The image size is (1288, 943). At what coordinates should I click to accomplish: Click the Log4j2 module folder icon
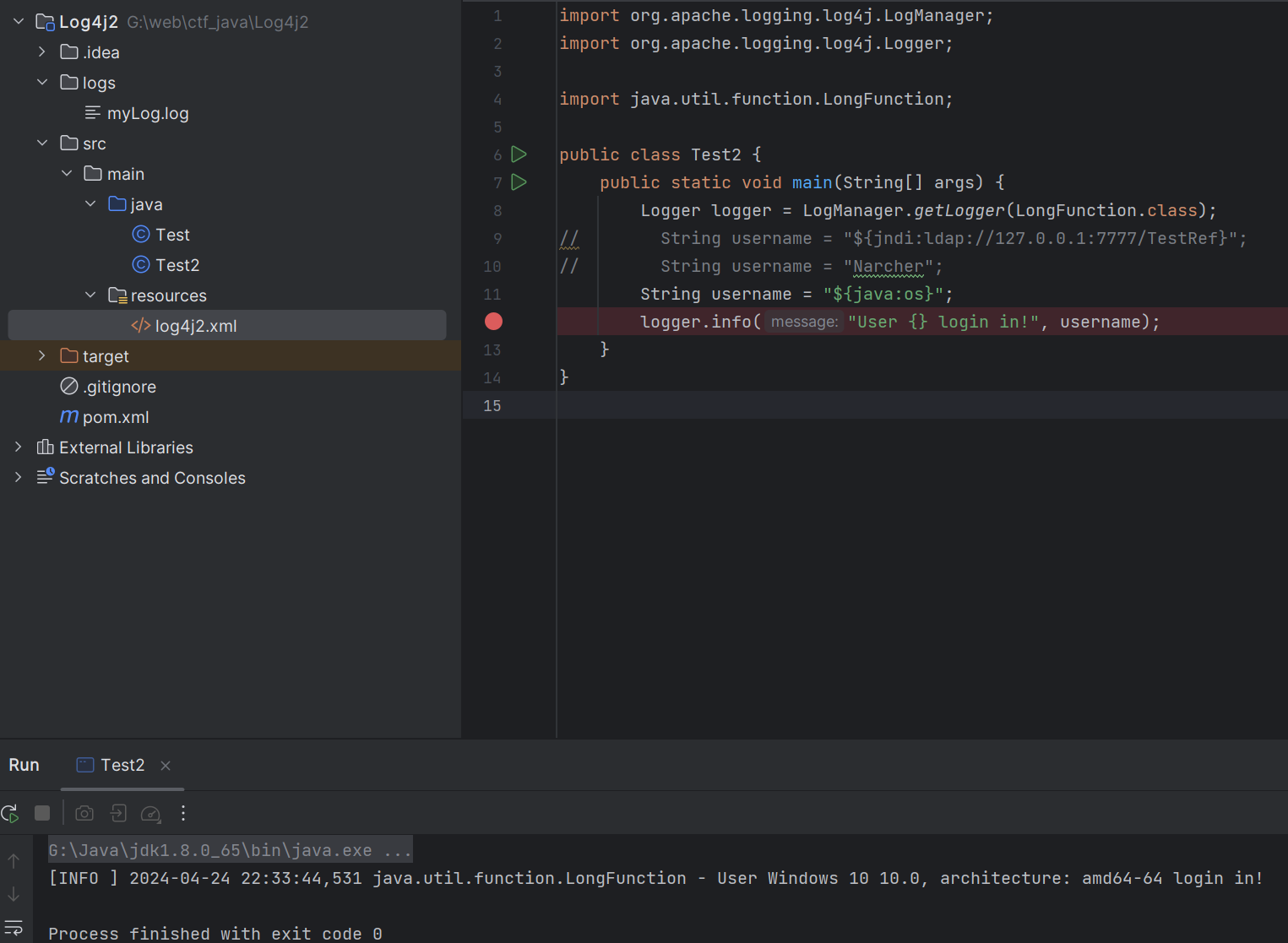pos(46,22)
